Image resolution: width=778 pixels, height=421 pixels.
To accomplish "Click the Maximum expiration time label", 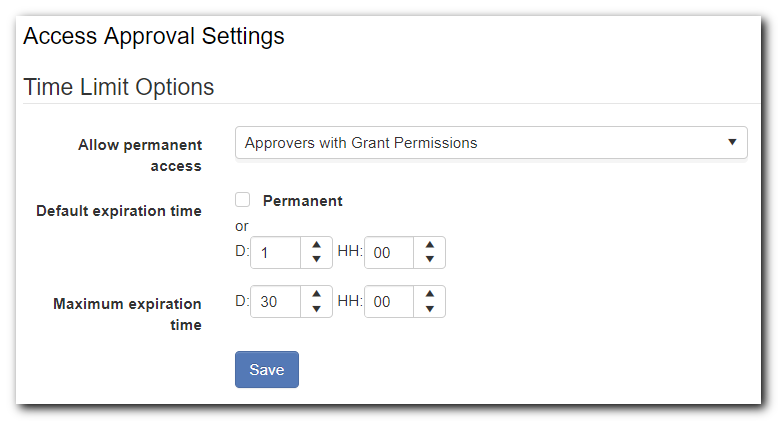I will 128,314.
